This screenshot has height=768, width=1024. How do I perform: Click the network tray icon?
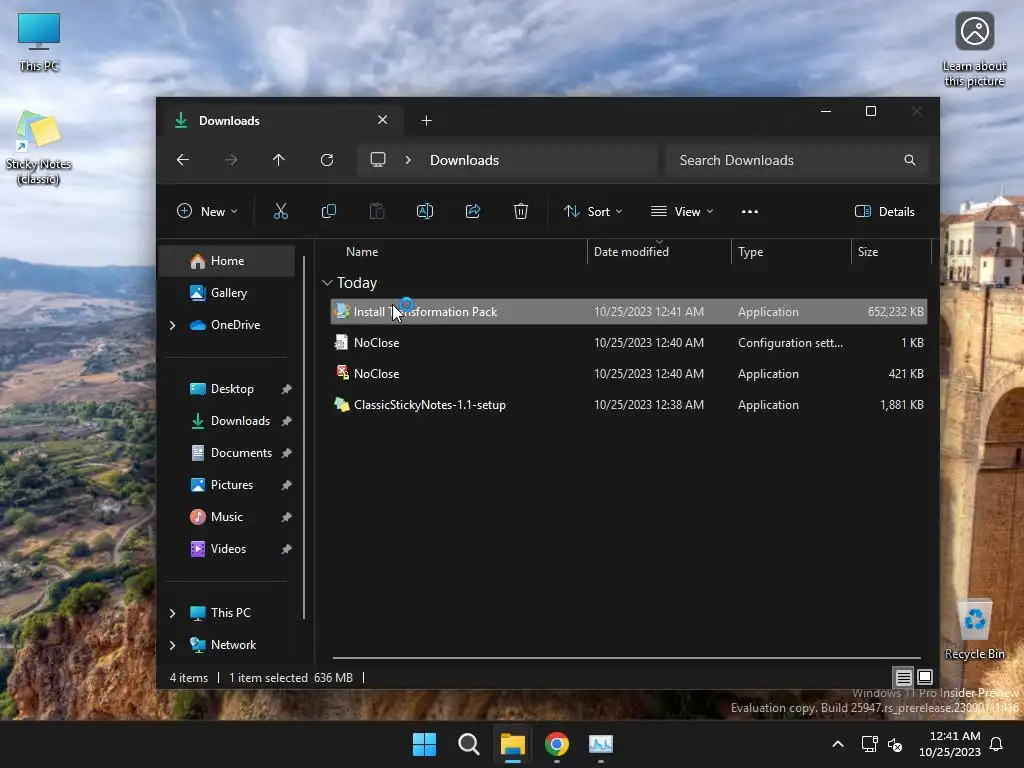pos(869,744)
